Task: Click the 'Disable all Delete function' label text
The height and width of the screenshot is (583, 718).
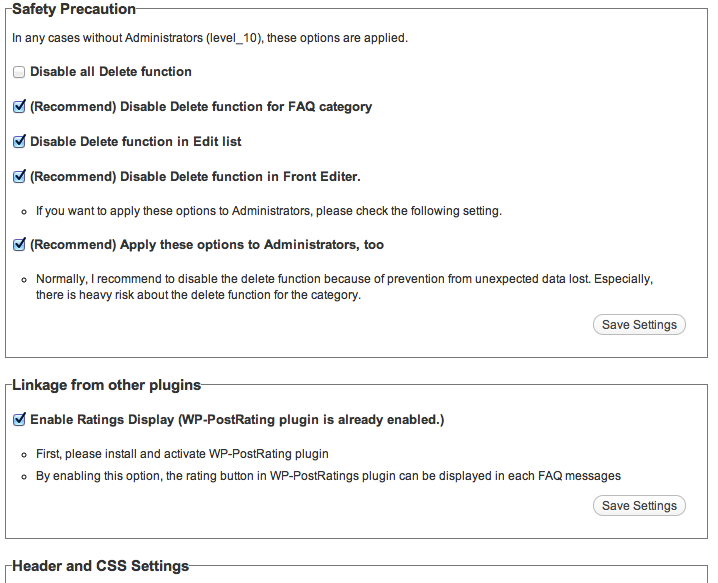Action: [x=111, y=72]
